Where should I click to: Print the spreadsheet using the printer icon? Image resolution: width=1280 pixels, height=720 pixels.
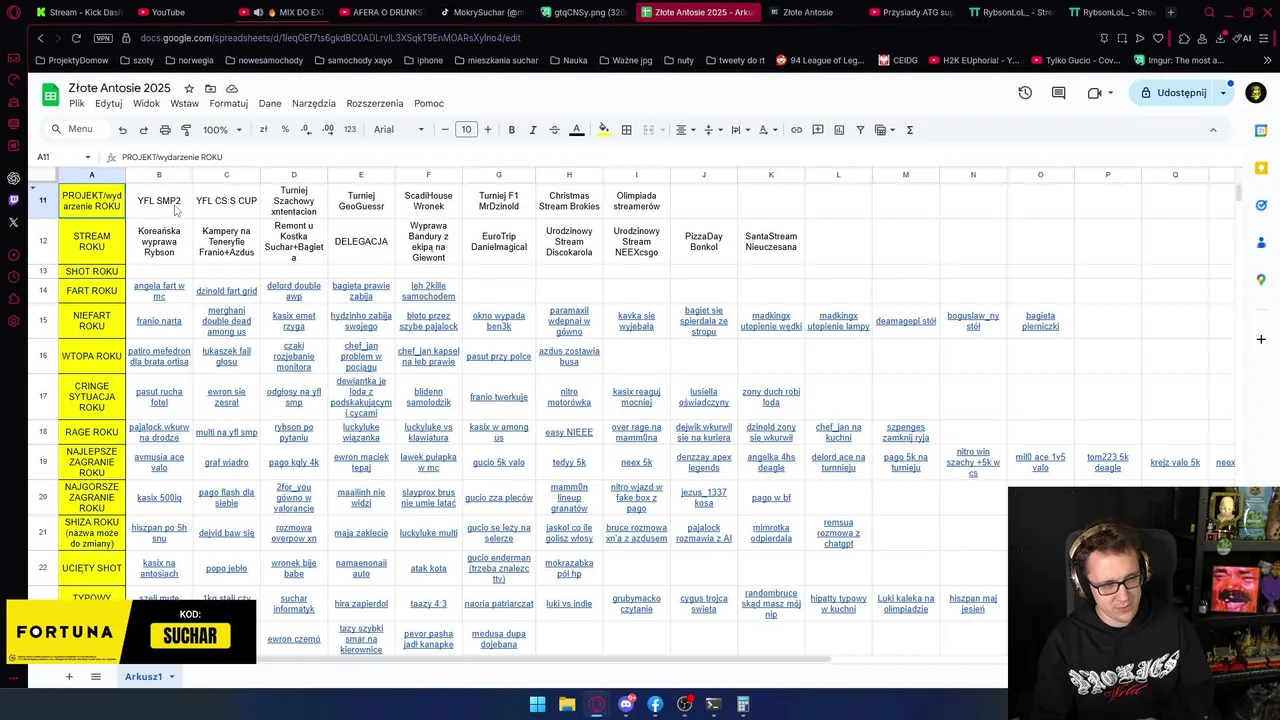point(165,130)
